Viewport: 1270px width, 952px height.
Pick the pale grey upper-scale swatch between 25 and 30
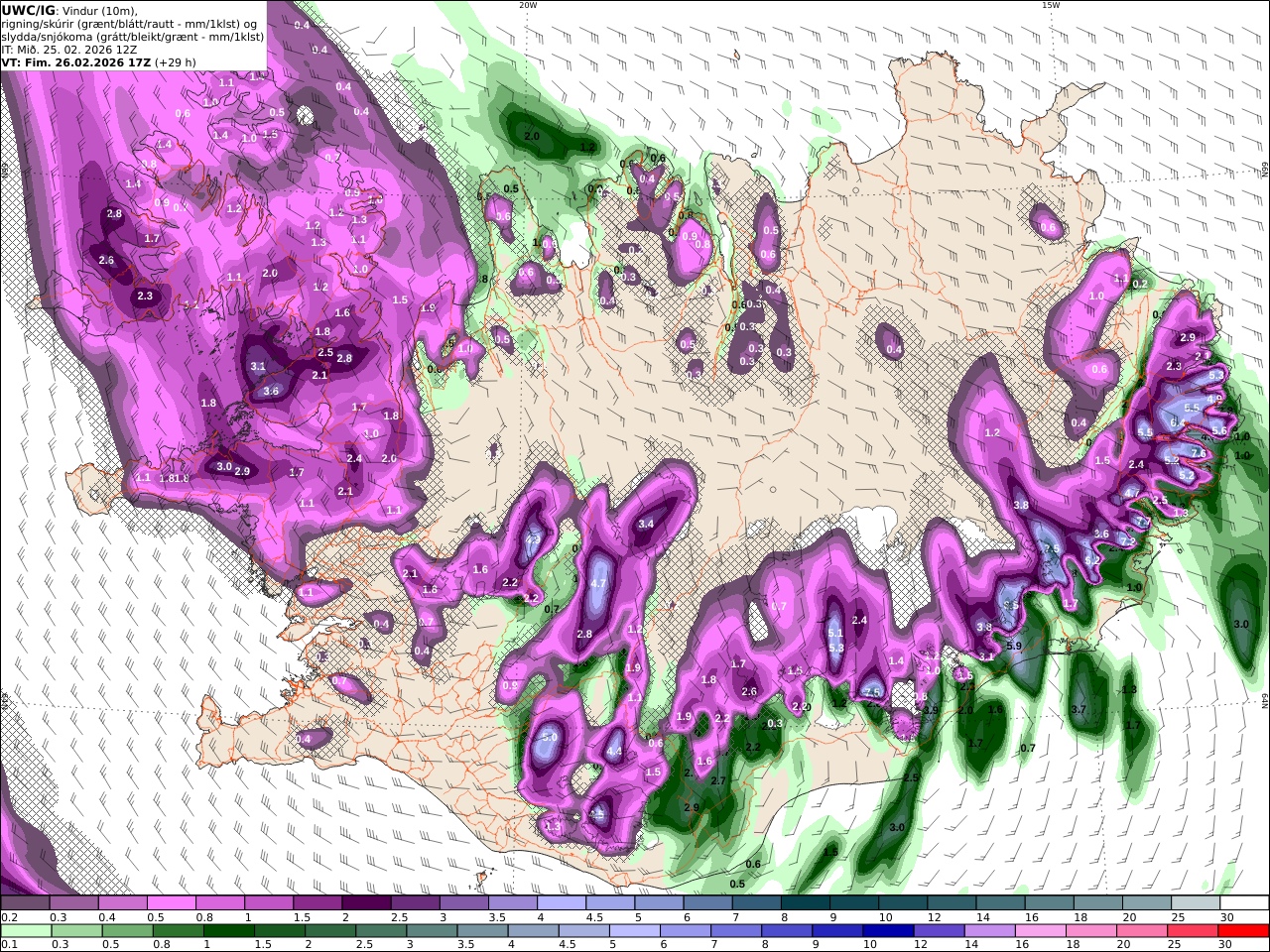coord(1196,903)
